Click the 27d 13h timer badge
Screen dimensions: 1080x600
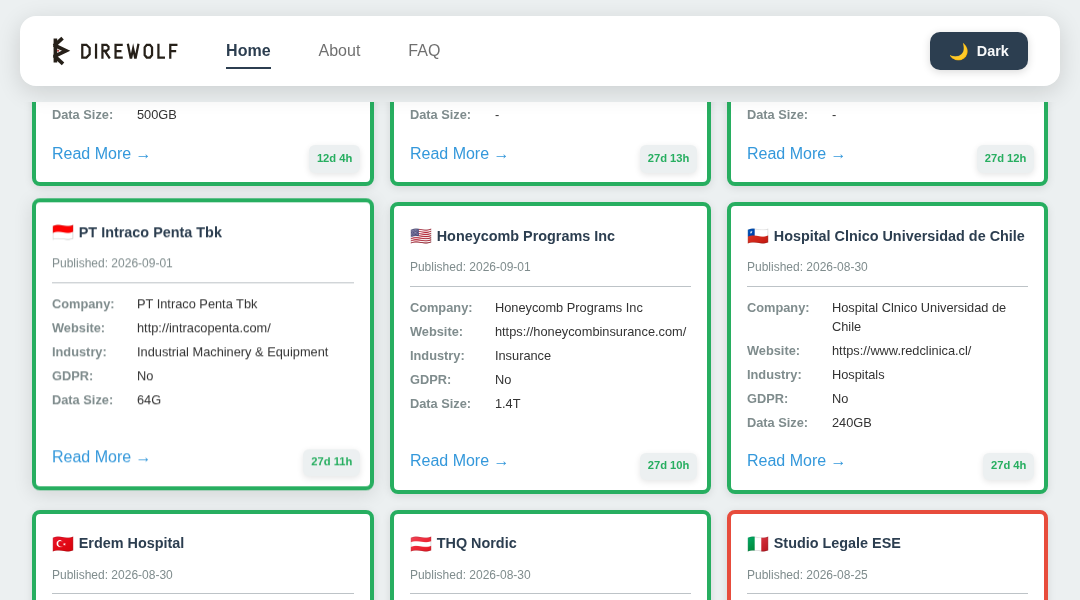pos(668,158)
